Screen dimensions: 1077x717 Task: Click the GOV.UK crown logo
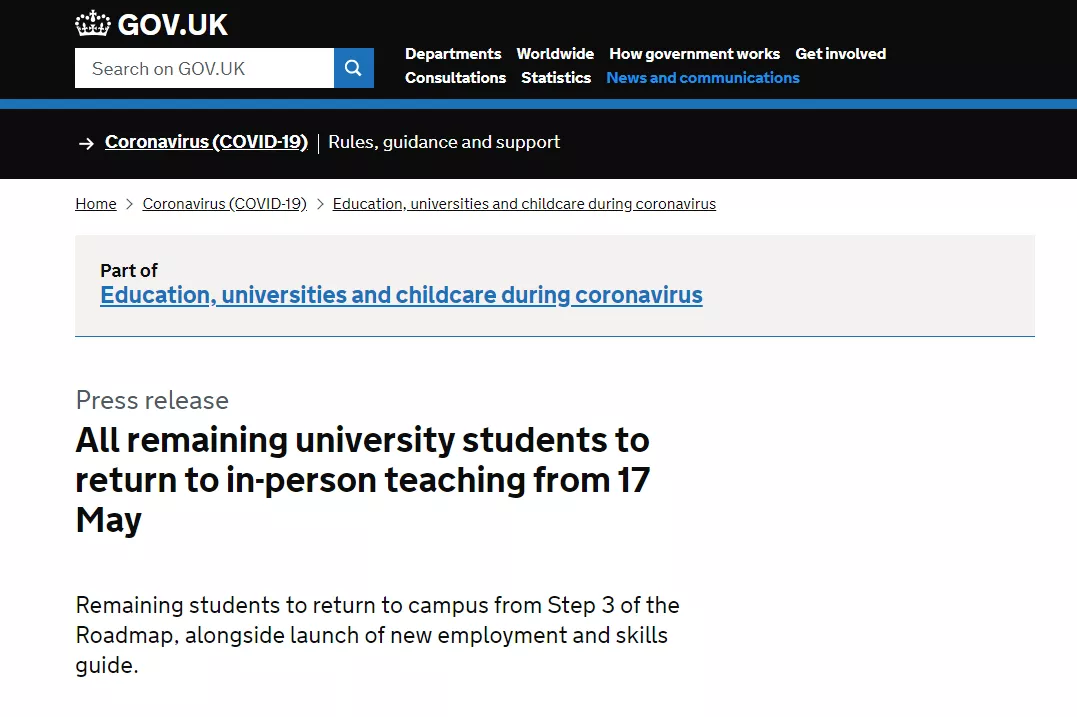click(x=93, y=24)
